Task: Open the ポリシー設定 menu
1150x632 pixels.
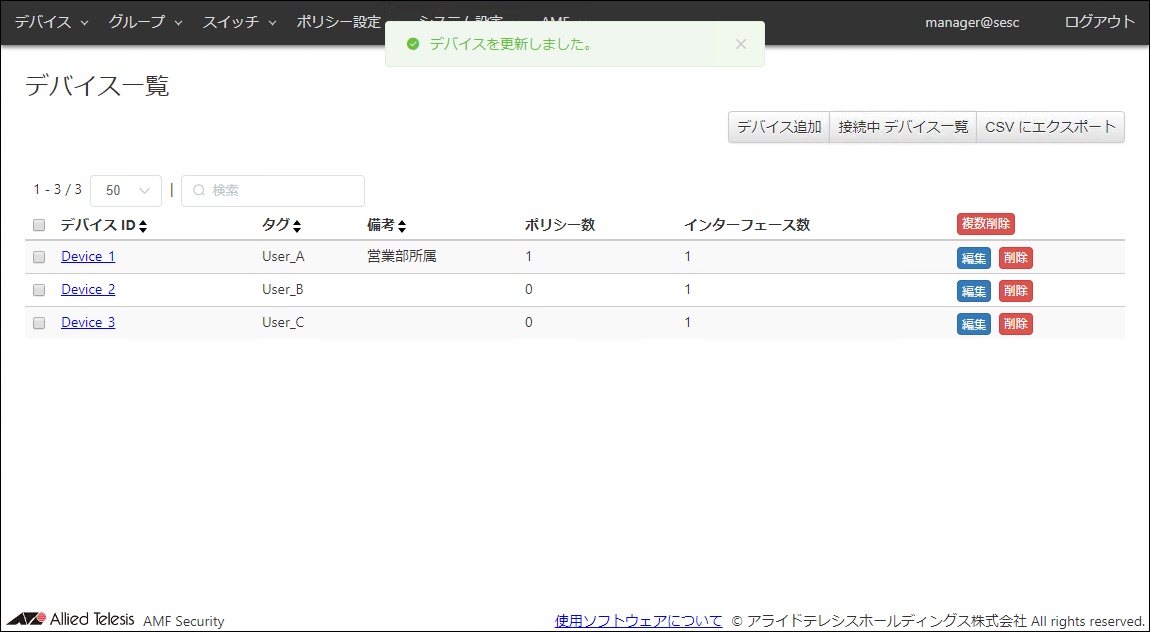Action: pos(340,22)
